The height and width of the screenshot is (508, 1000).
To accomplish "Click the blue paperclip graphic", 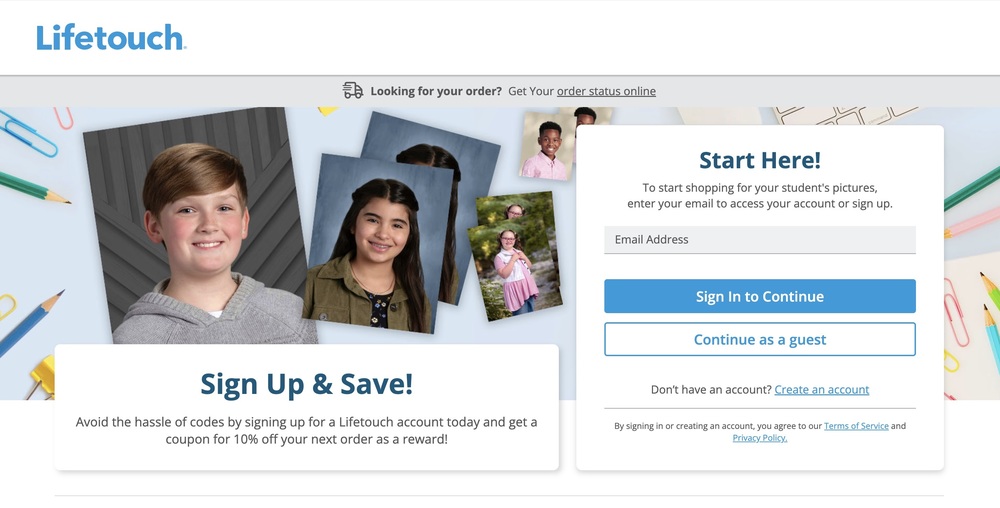I will tap(28, 133).
